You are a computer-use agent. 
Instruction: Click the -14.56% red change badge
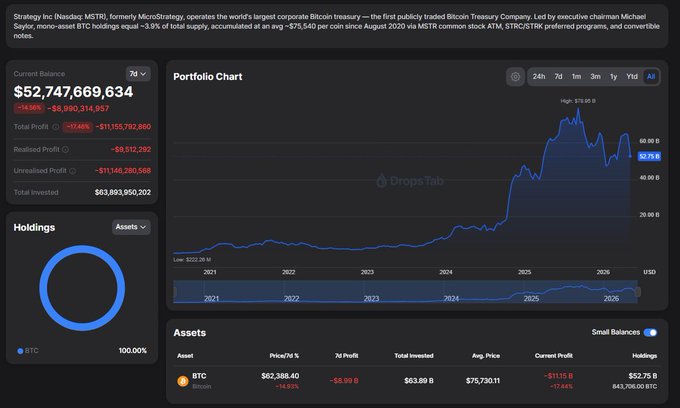click(x=29, y=108)
